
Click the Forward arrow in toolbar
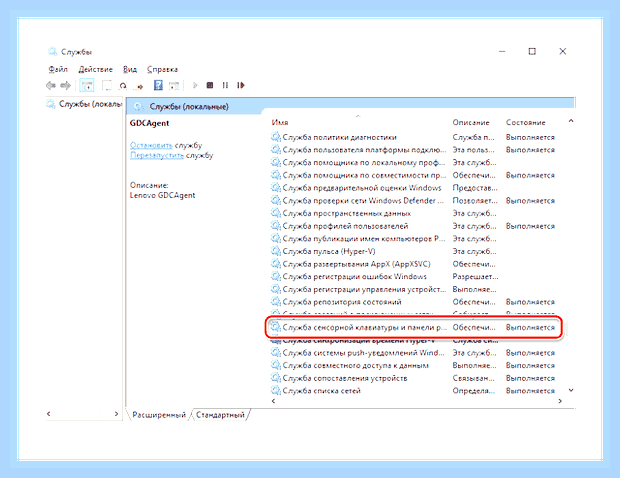click(65, 85)
